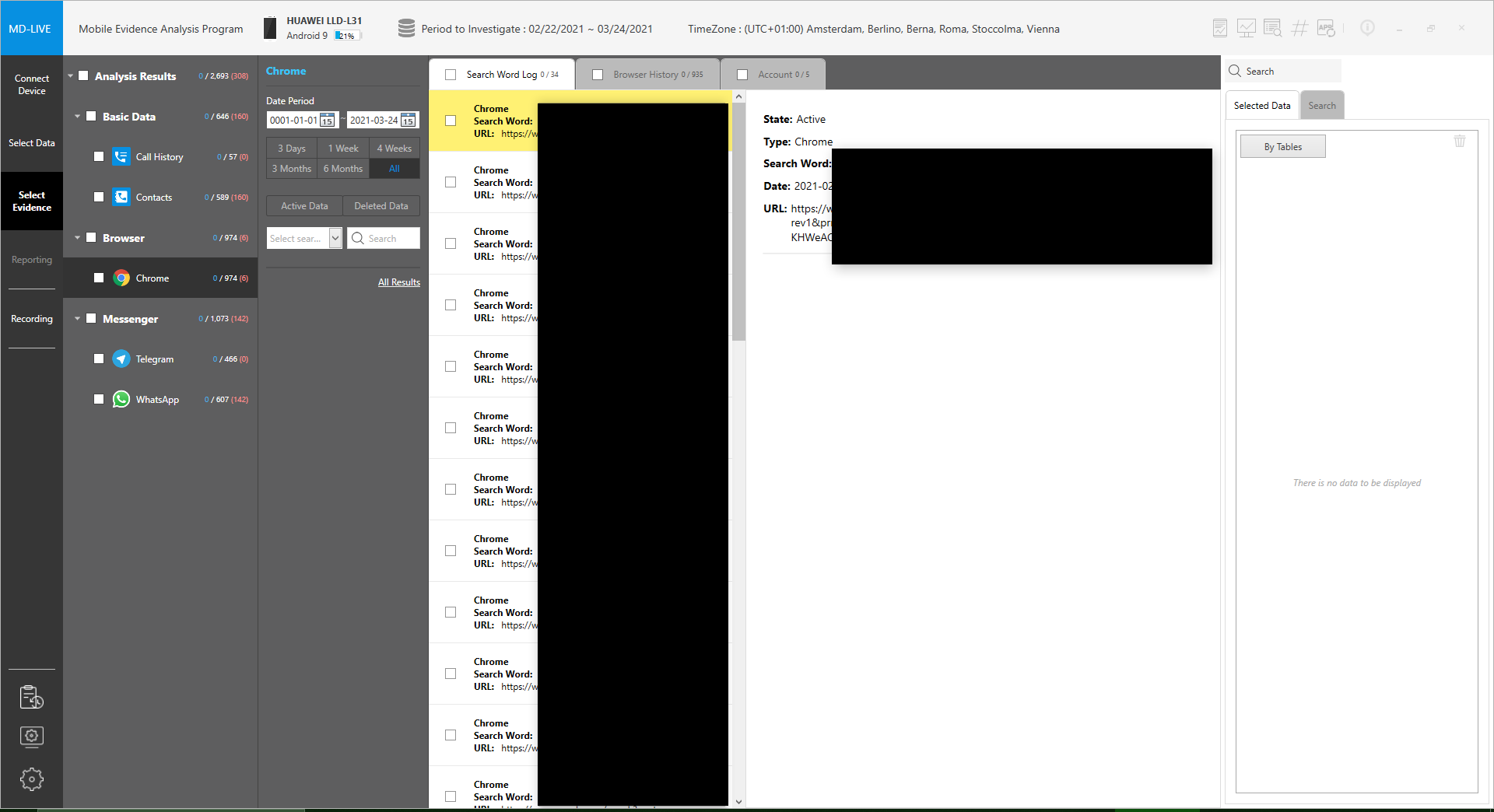
Task: Check the WhatsApp checkbox
Action: pos(99,400)
